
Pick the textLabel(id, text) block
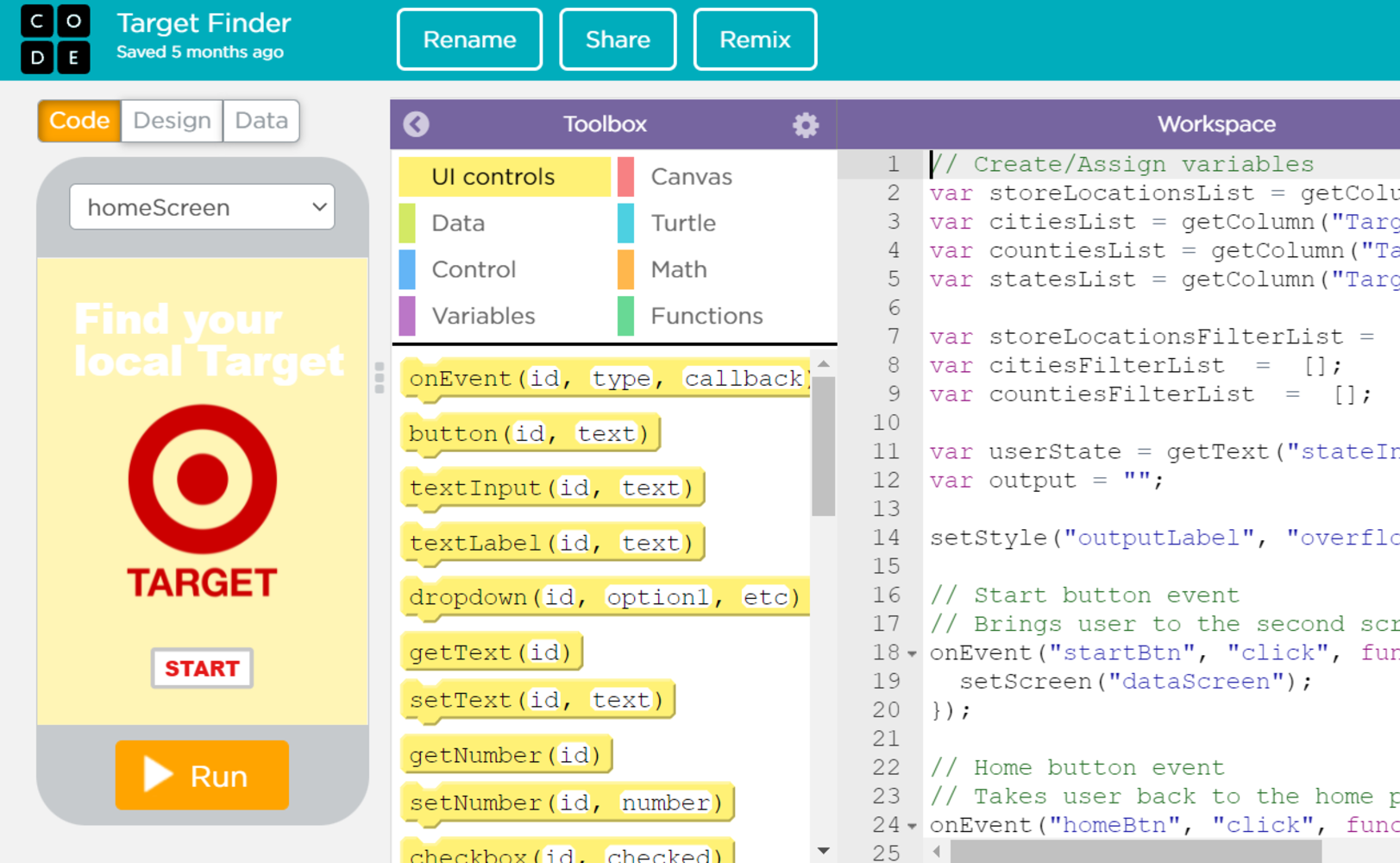tap(553, 543)
